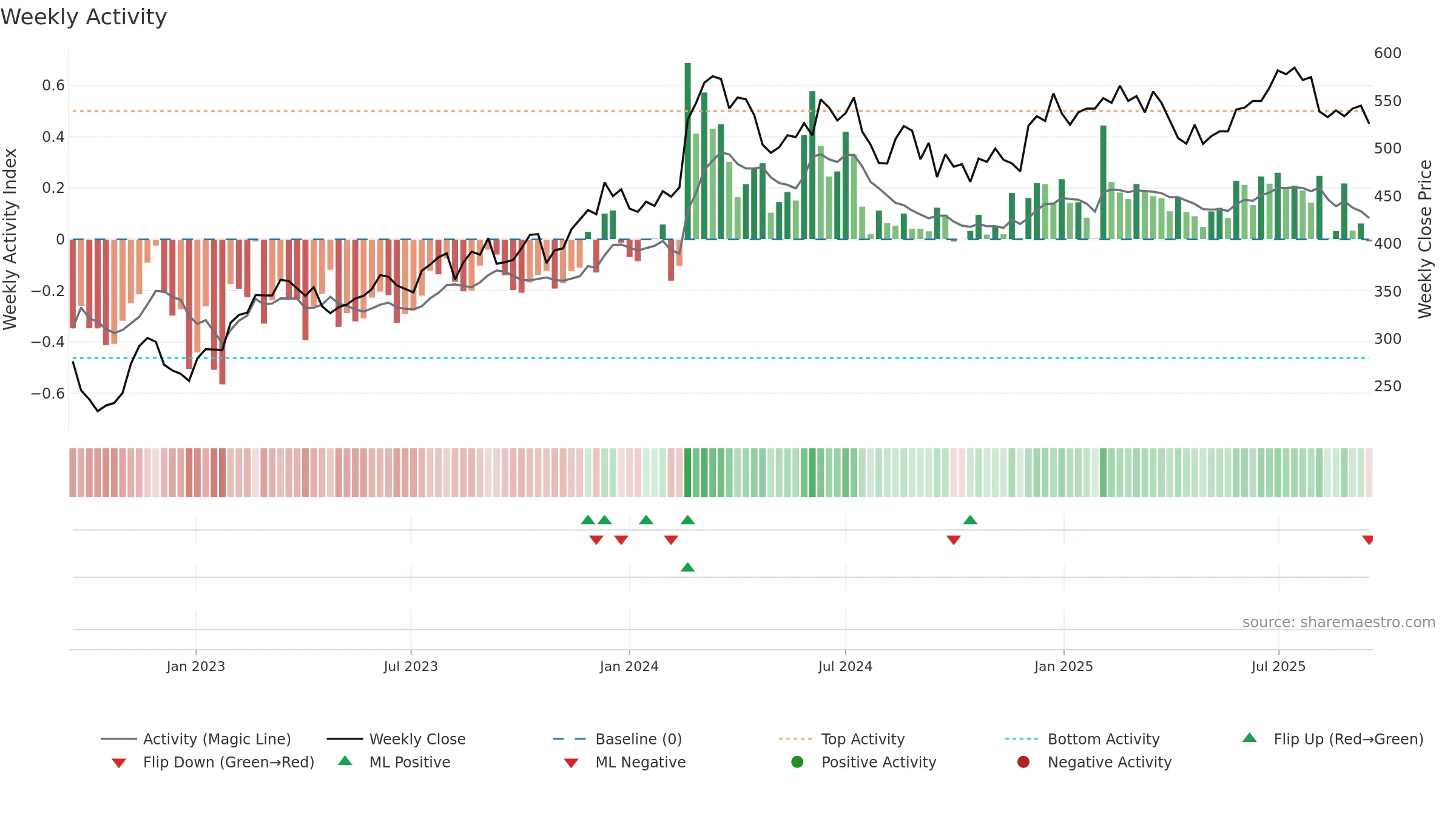Click the Weekly Activity Index axis title
This screenshot has height=819, width=1456.
click(10, 239)
